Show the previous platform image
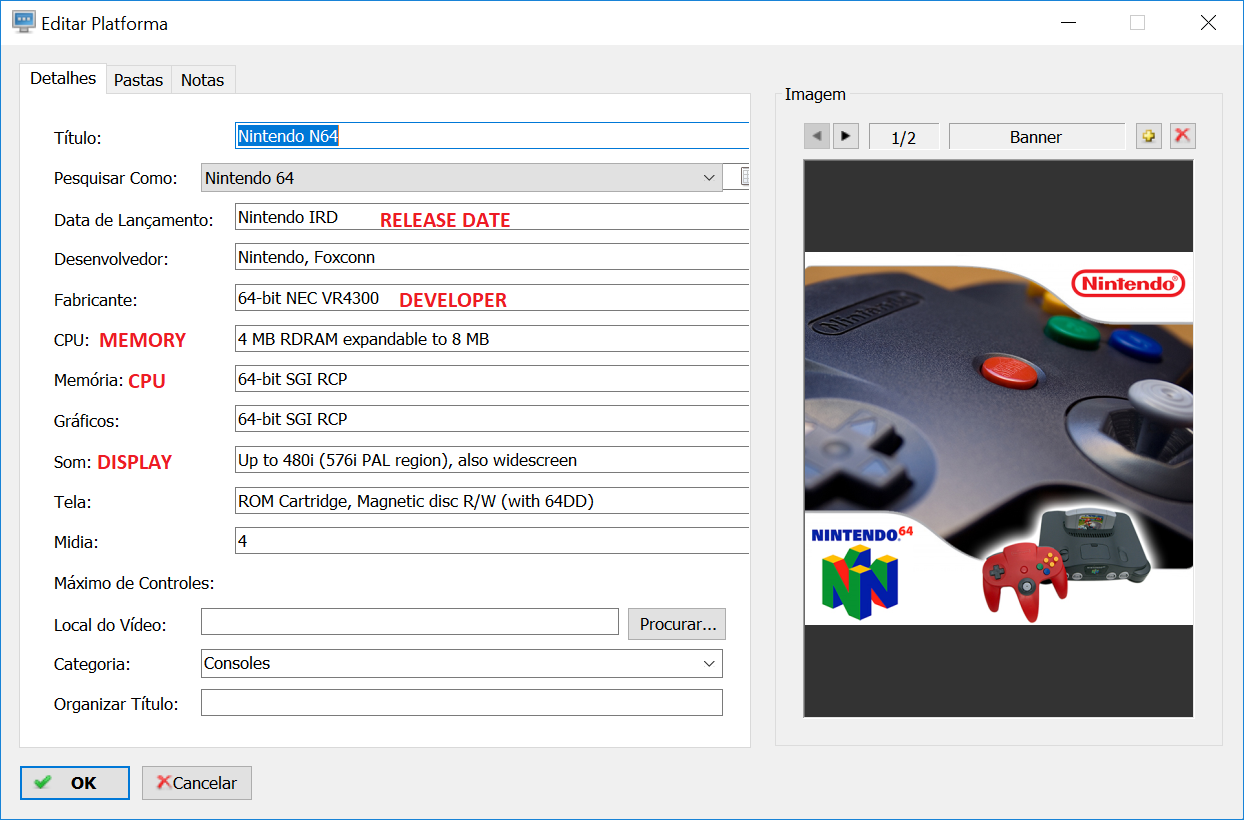Image resolution: width=1244 pixels, height=820 pixels. coord(817,136)
